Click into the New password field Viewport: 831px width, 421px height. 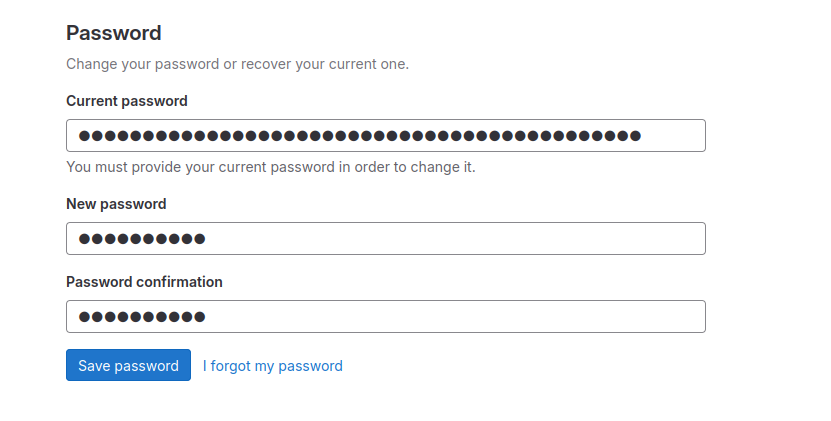(x=385, y=239)
